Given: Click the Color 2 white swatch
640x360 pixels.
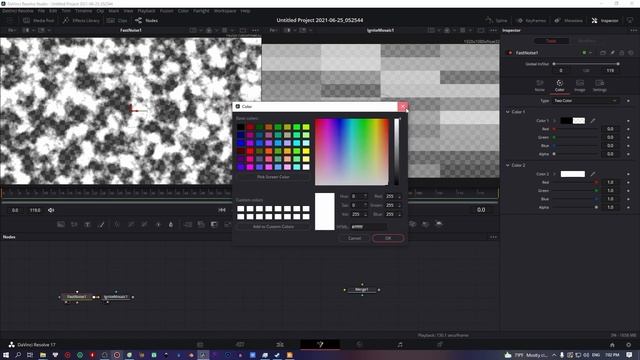Looking at the screenshot, I should tap(573, 174).
